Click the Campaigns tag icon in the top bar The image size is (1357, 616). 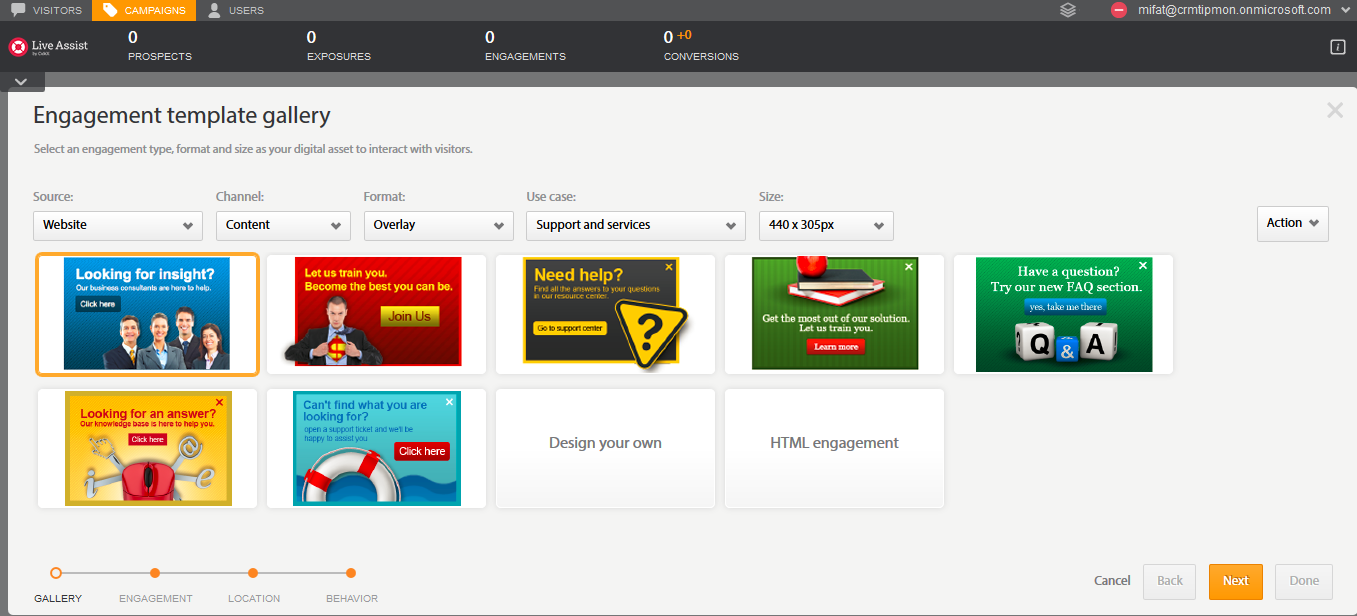108,10
